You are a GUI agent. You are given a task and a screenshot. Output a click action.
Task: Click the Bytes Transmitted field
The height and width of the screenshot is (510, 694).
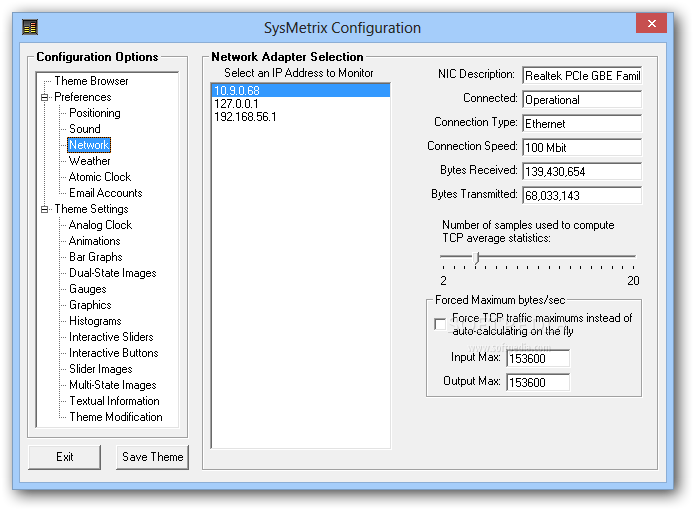[582, 195]
